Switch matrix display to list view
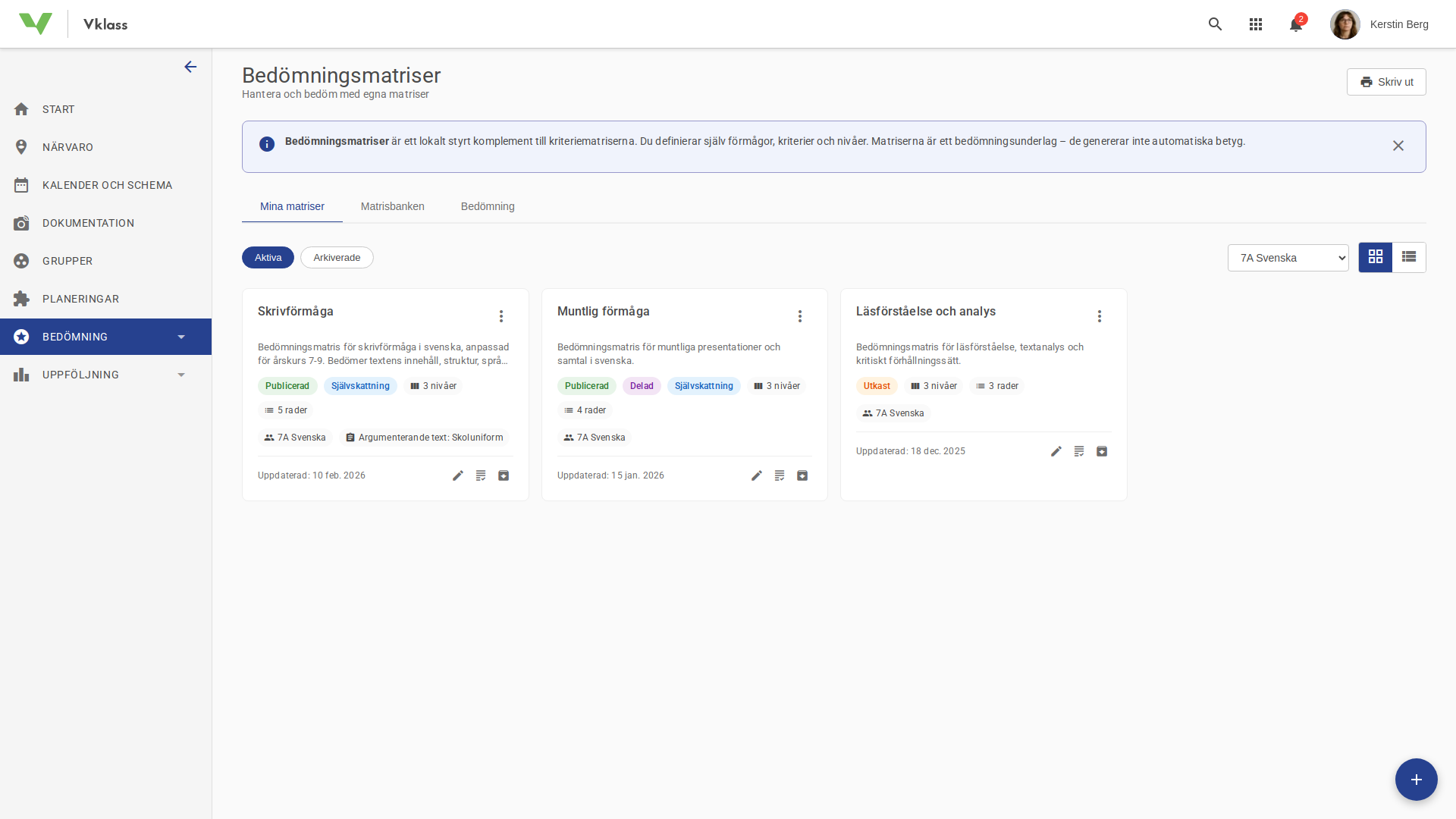This screenshot has height=819, width=1456. pos(1409,257)
